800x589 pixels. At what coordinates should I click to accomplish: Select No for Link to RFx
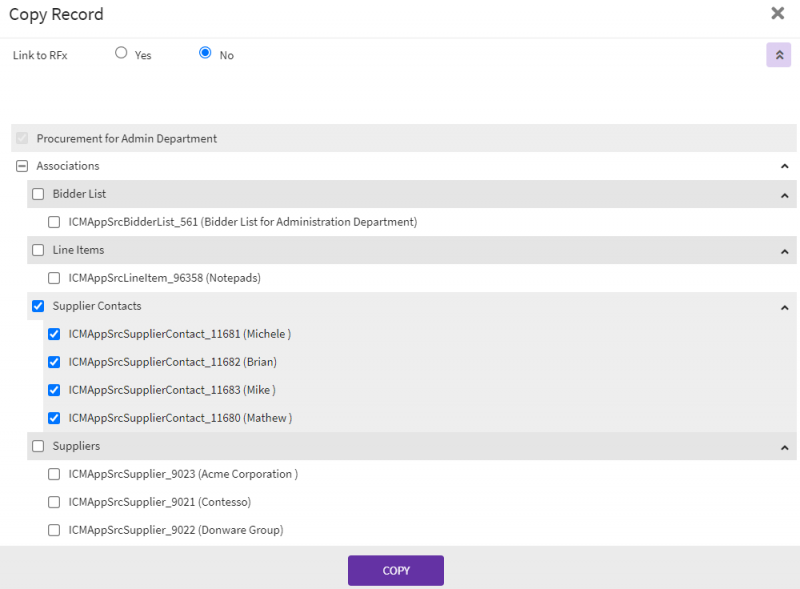[205, 52]
